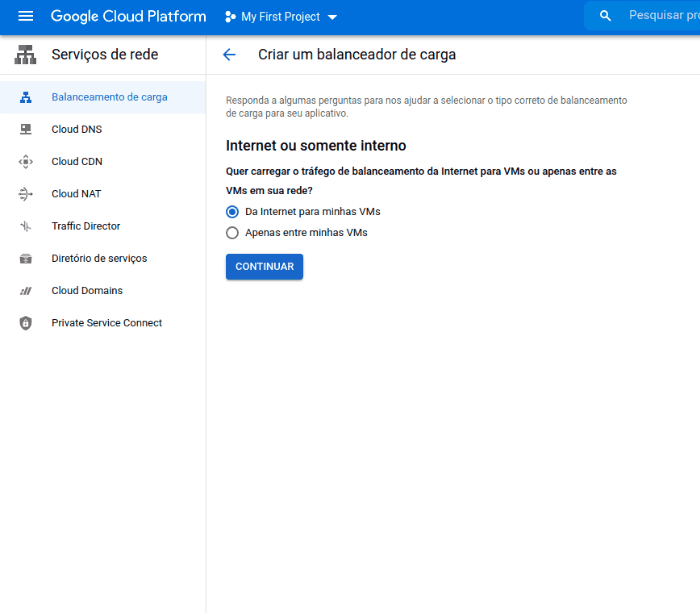Click the Cloud NAT icon
The height and width of the screenshot is (613, 700).
click(x=26, y=194)
